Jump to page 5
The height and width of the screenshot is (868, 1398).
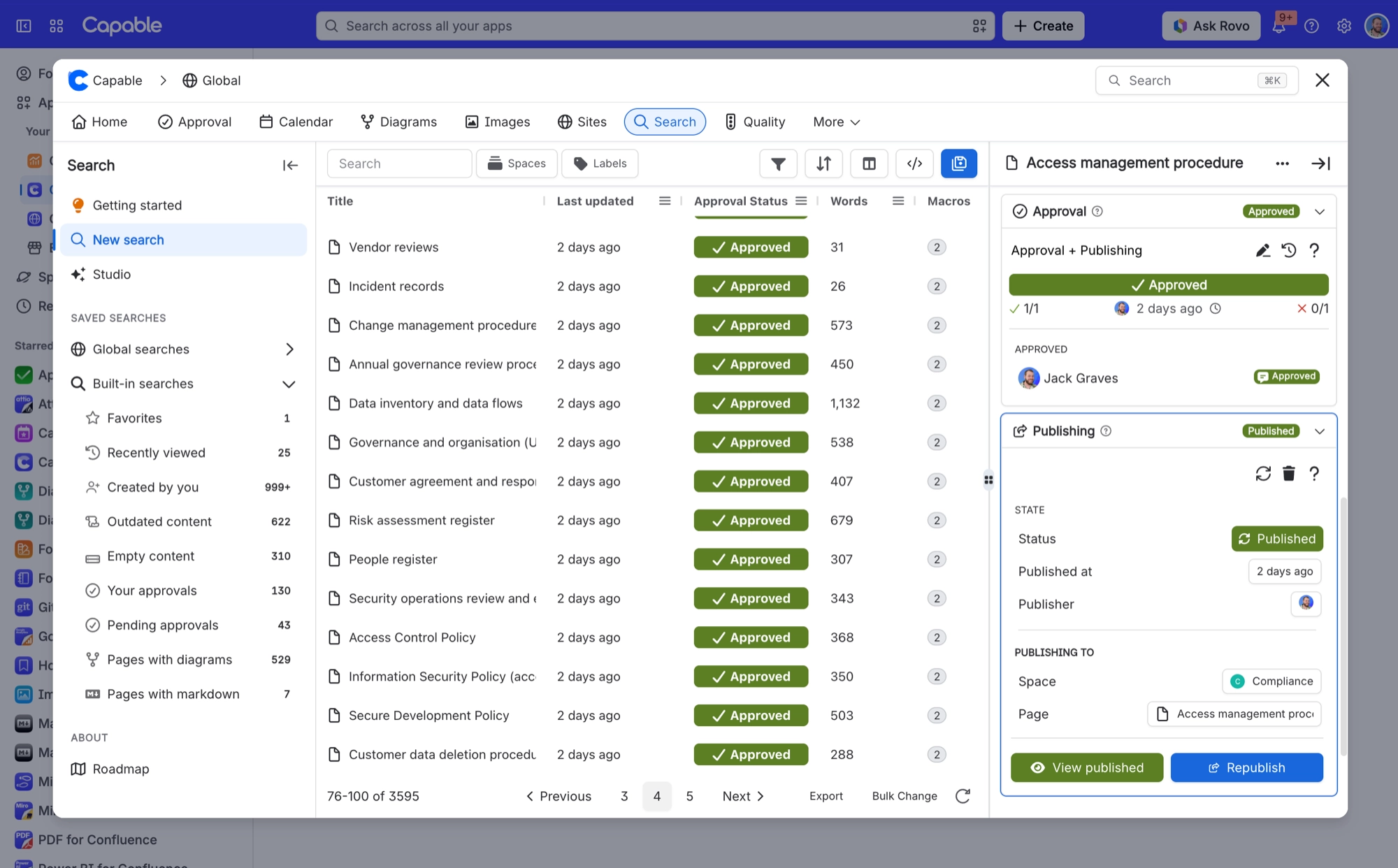tap(689, 796)
